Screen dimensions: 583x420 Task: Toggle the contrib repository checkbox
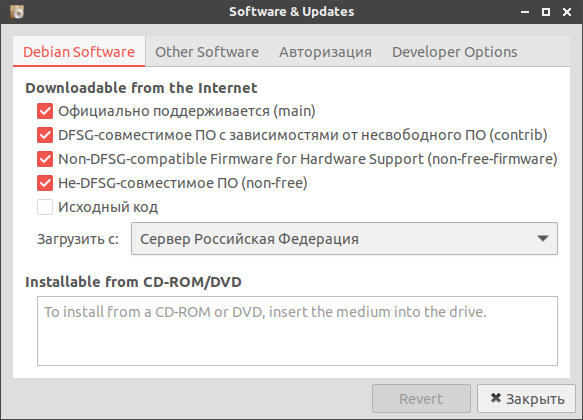tap(45, 135)
